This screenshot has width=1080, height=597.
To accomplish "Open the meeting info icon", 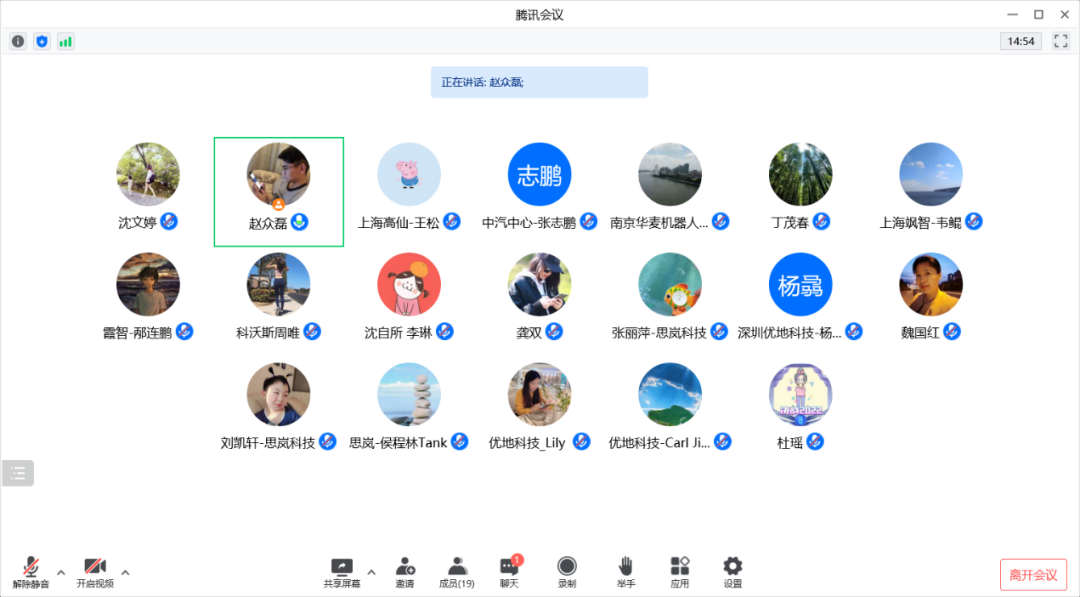I will (x=17, y=41).
